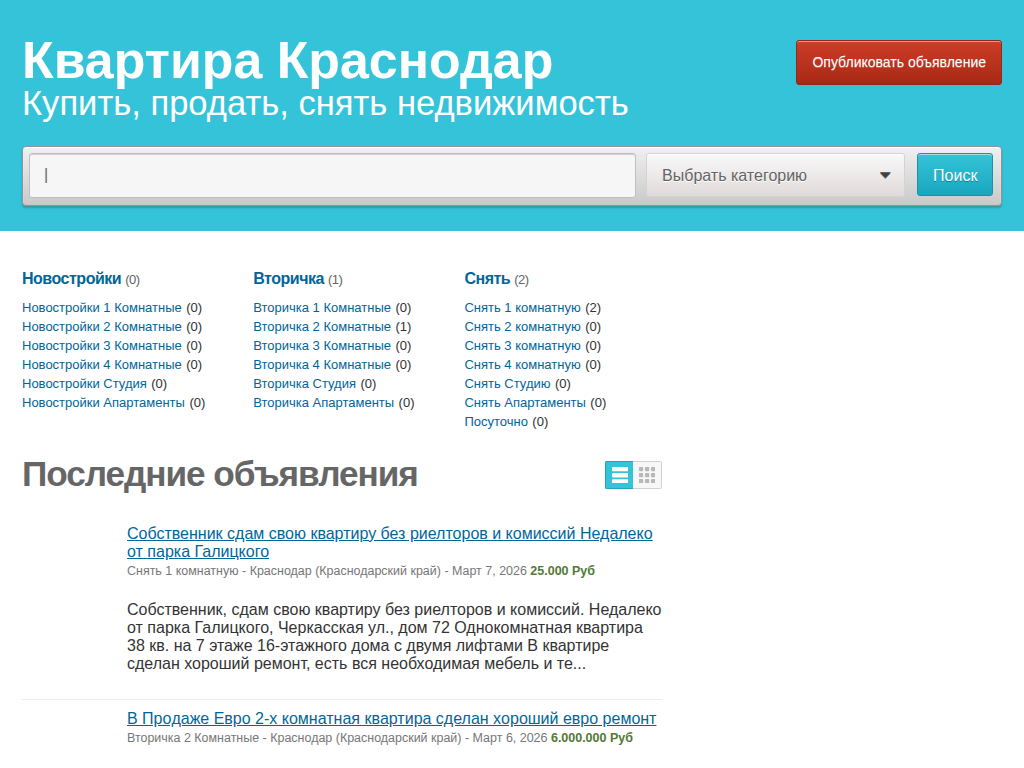1024x768 pixels.
Task: Switch listings to grid view
Action: [647, 475]
